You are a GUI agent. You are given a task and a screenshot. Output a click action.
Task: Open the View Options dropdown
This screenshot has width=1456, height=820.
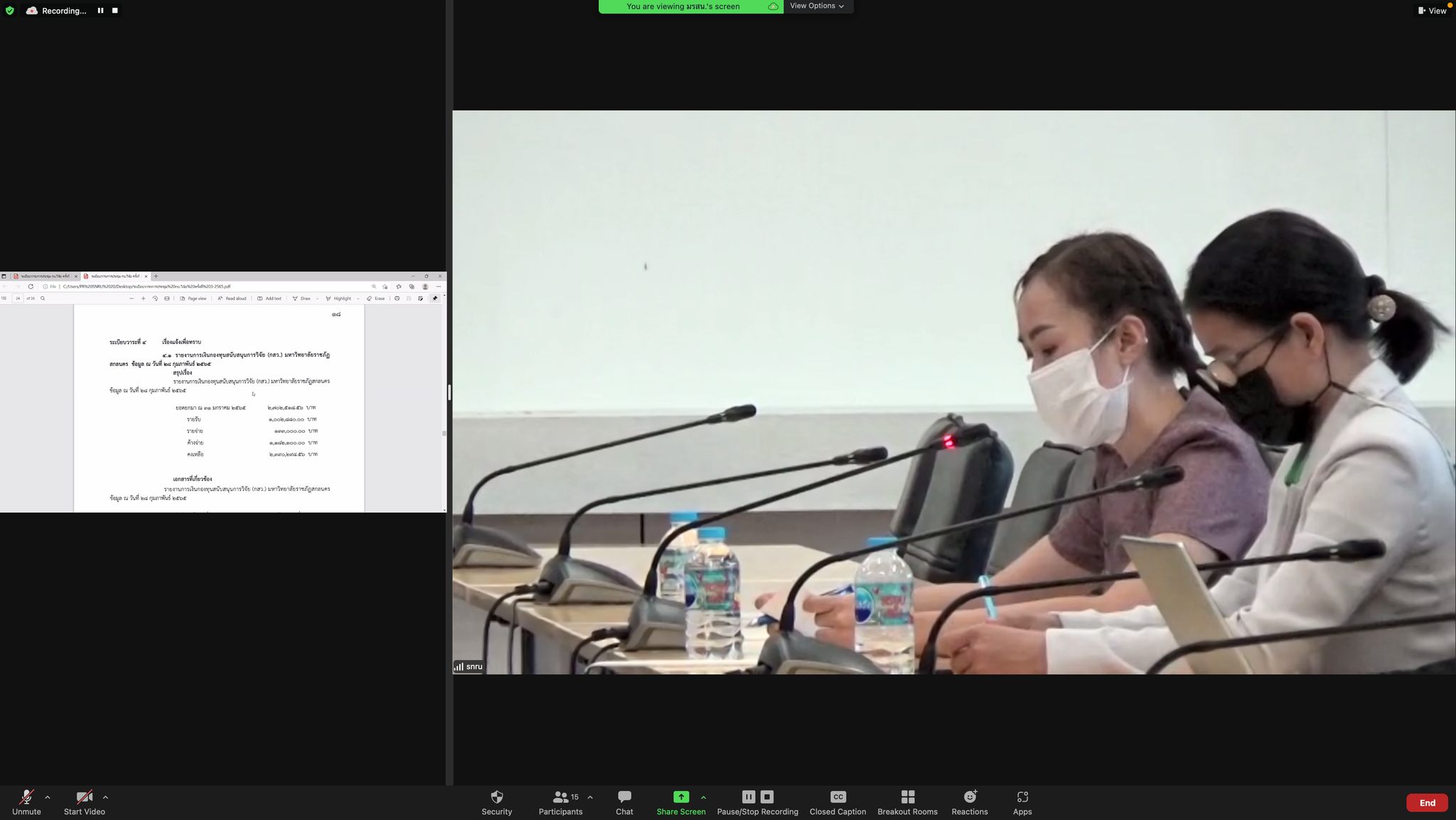click(816, 6)
